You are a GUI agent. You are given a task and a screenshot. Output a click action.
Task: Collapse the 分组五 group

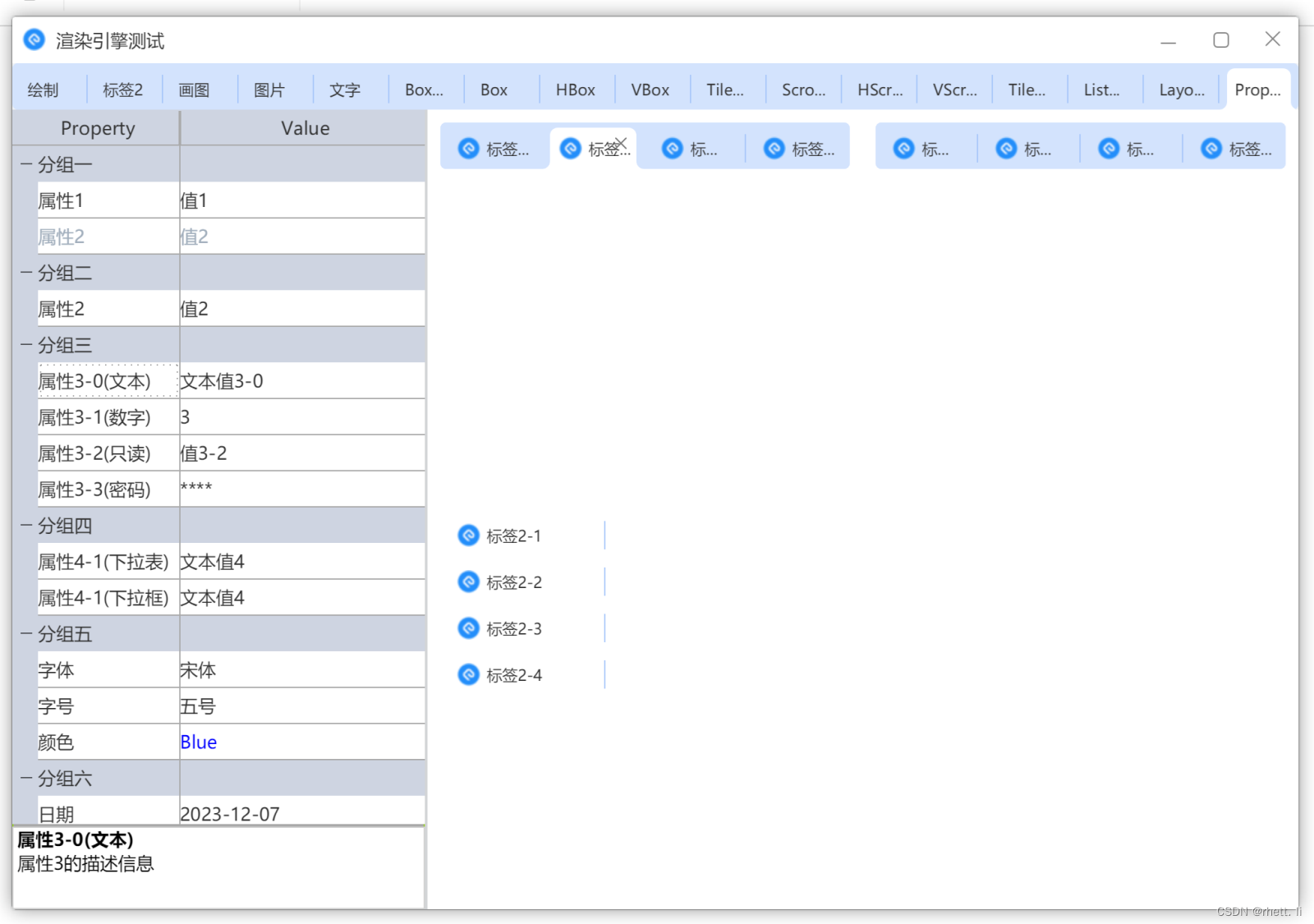(x=26, y=634)
